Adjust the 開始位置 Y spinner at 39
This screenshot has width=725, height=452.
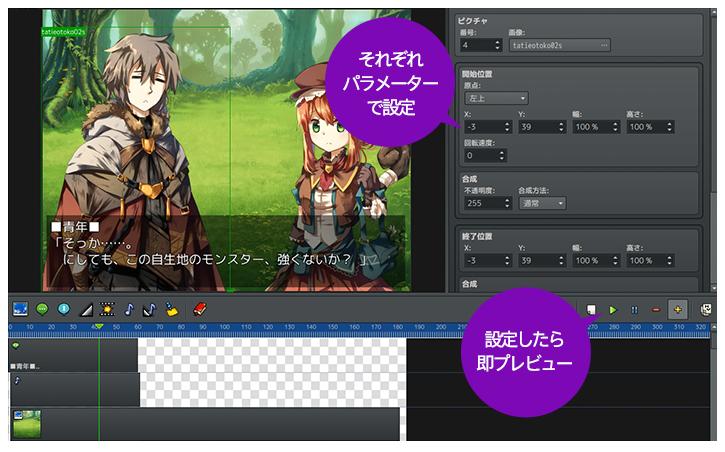point(561,127)
